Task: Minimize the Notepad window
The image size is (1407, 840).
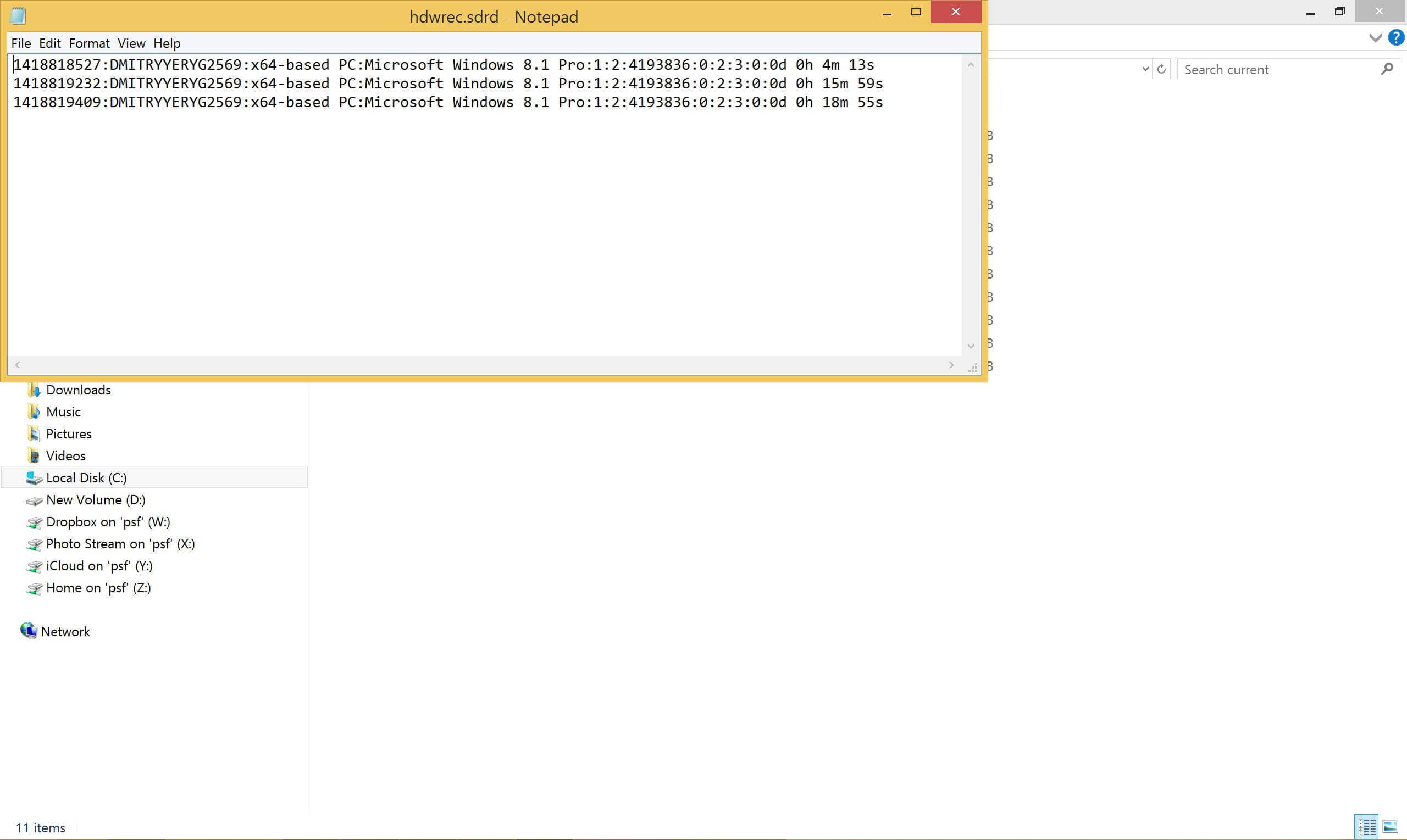Action: 887,13
